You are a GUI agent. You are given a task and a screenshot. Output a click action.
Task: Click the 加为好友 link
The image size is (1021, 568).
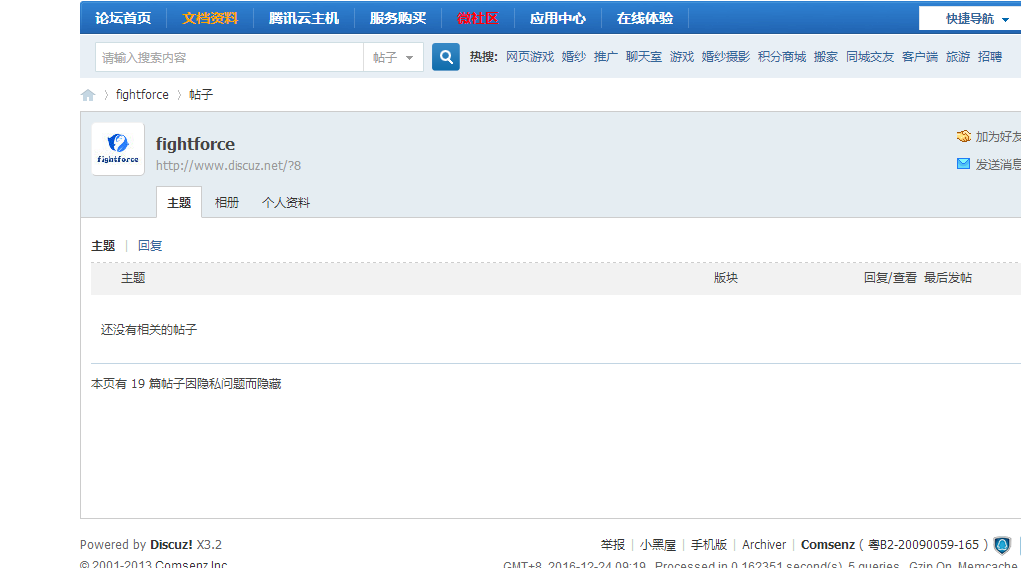998,136
